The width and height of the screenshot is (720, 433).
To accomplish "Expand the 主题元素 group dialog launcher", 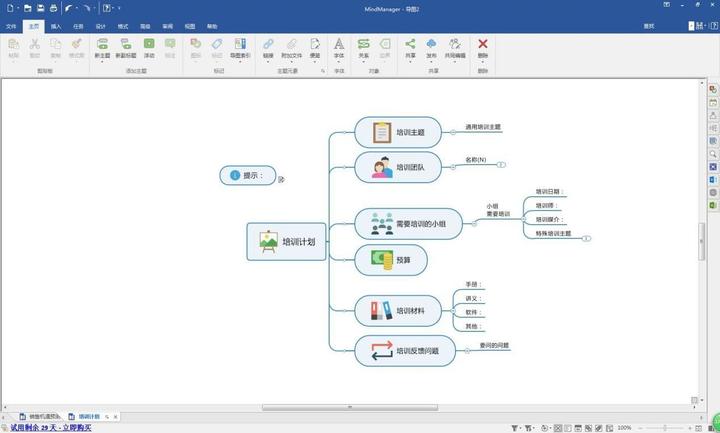I will [323, 71].
